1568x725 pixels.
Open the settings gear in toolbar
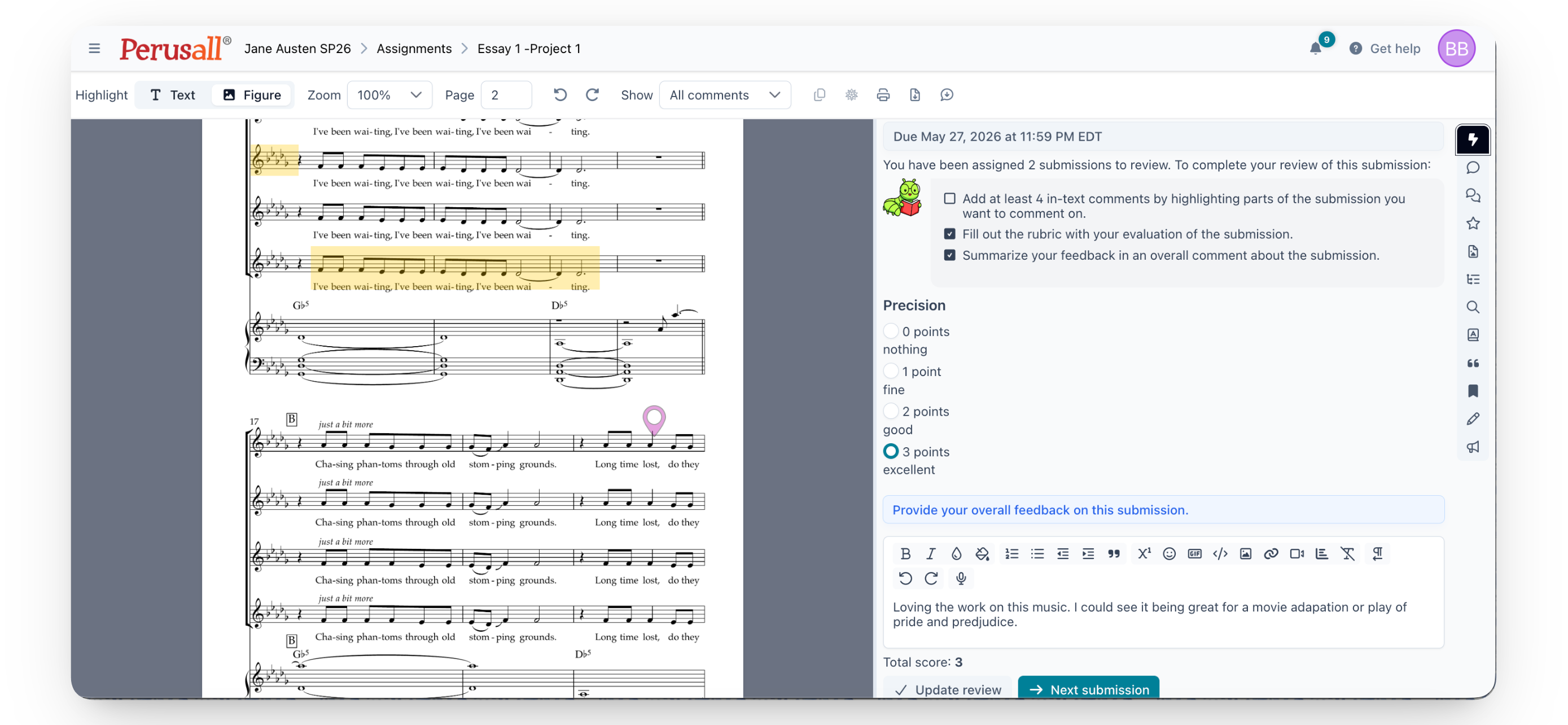[x=852, y=95]
